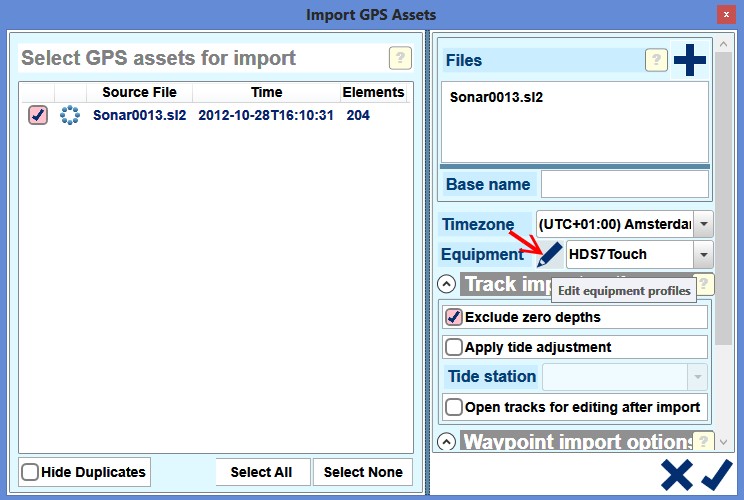Click the pencil icon to edit equipment profiles
This screenshot has width=744, height=500.
549,255
